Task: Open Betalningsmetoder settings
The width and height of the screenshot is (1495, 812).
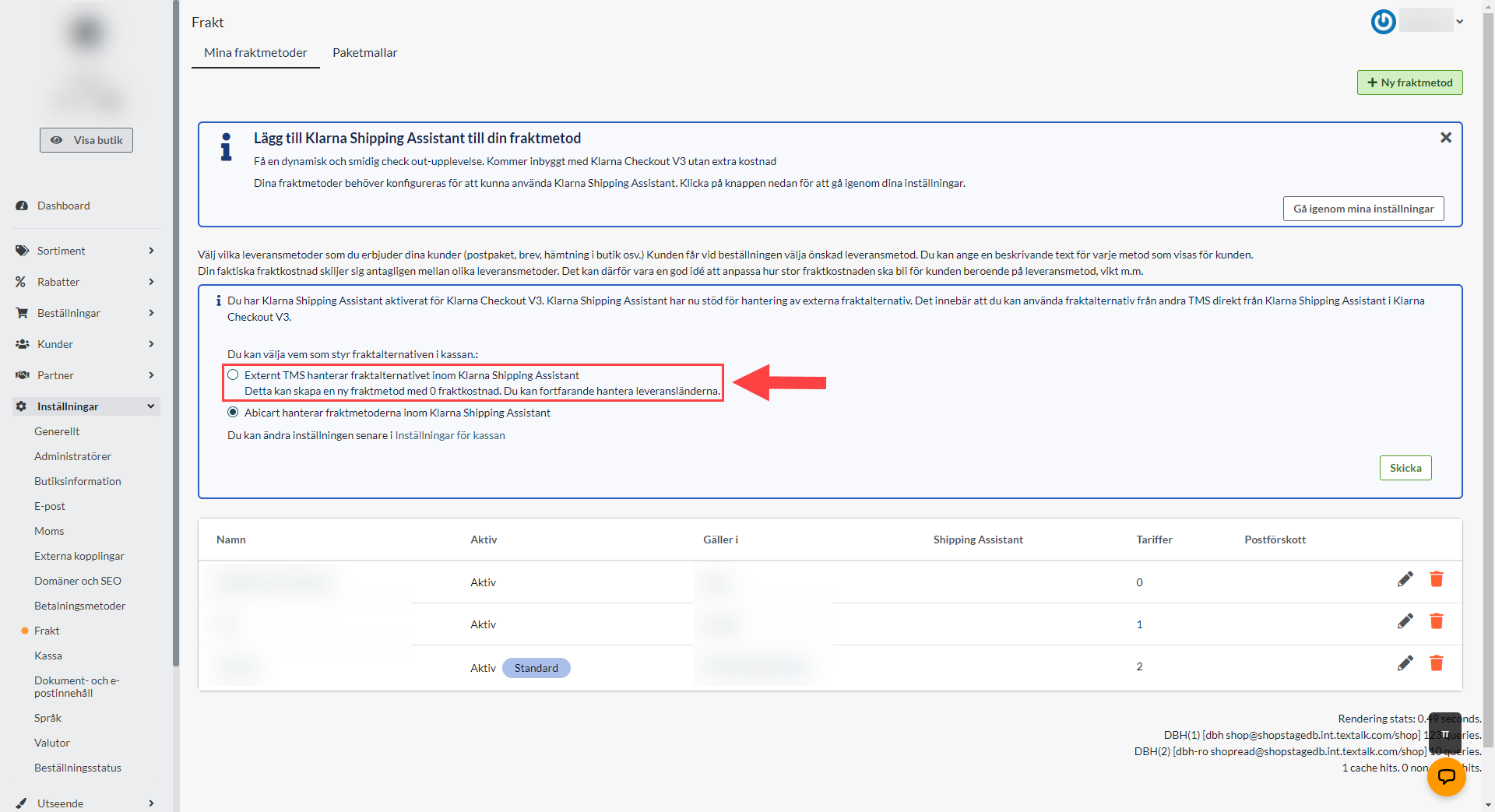Action: point(79,606)
